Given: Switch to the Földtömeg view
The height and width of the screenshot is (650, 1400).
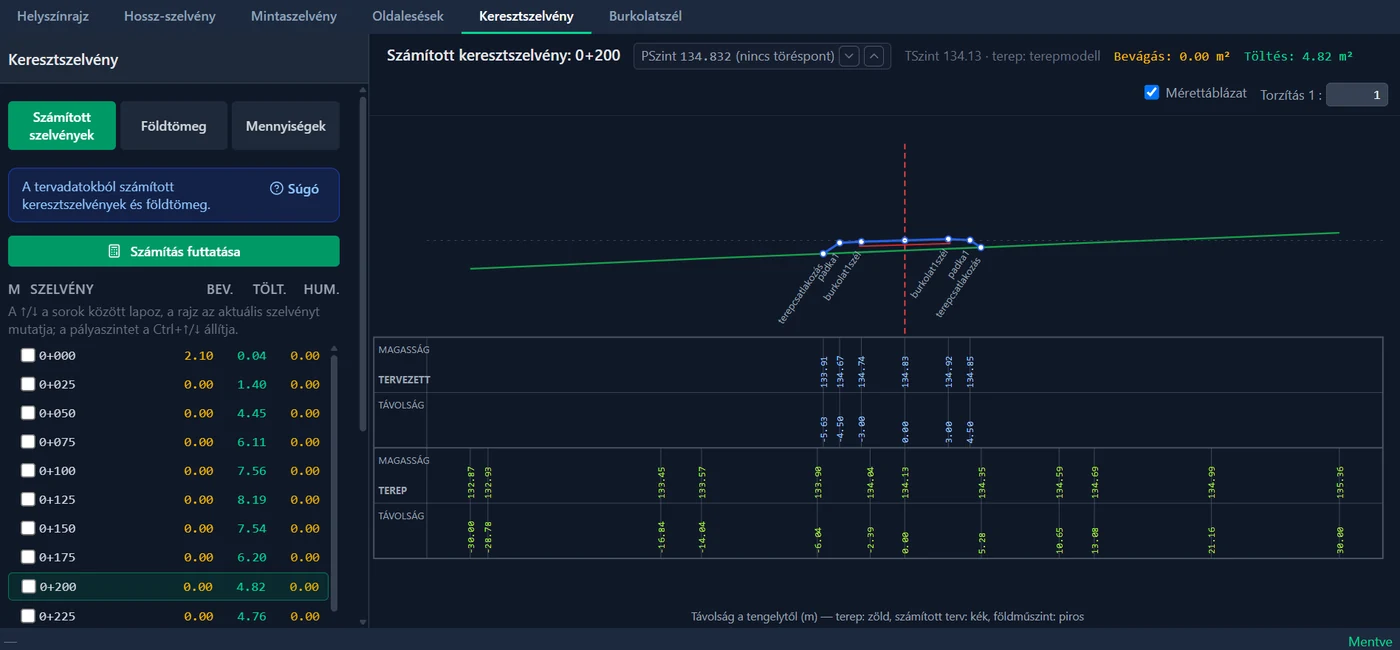Looking at the screenshot, I should tap(174, 126).
